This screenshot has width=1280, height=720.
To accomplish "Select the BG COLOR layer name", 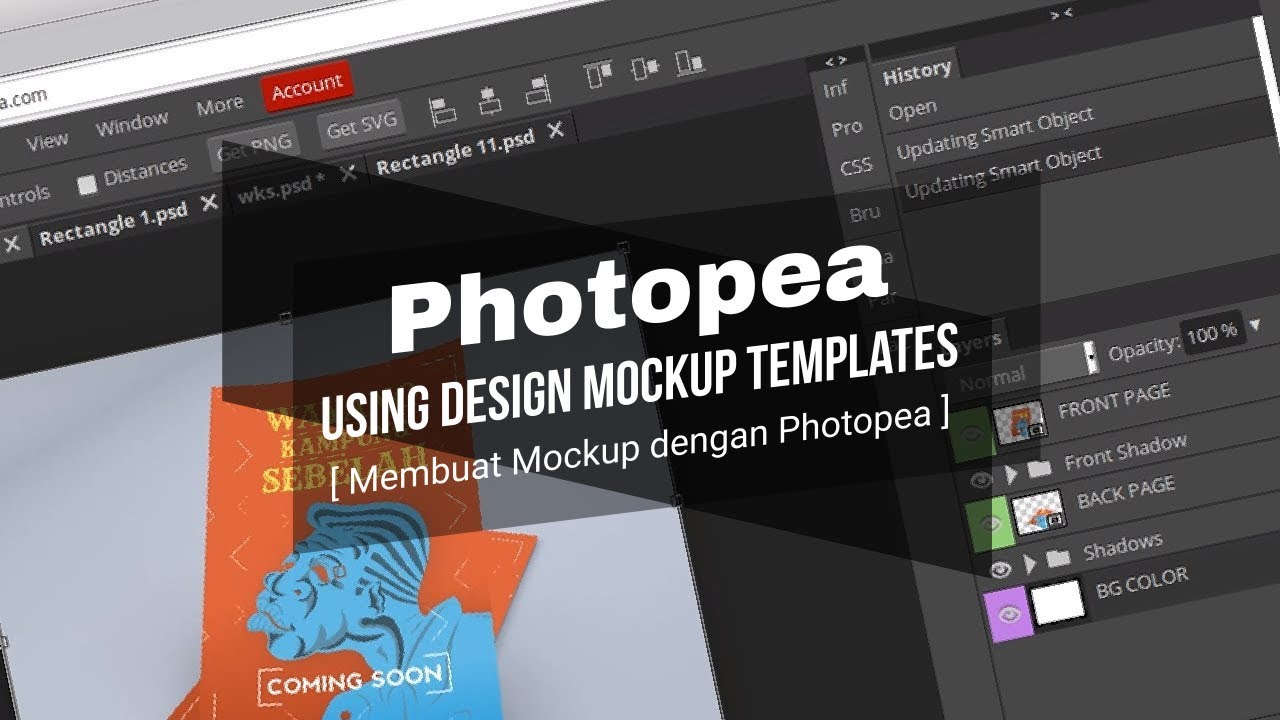I will (x=1142, y=582).
